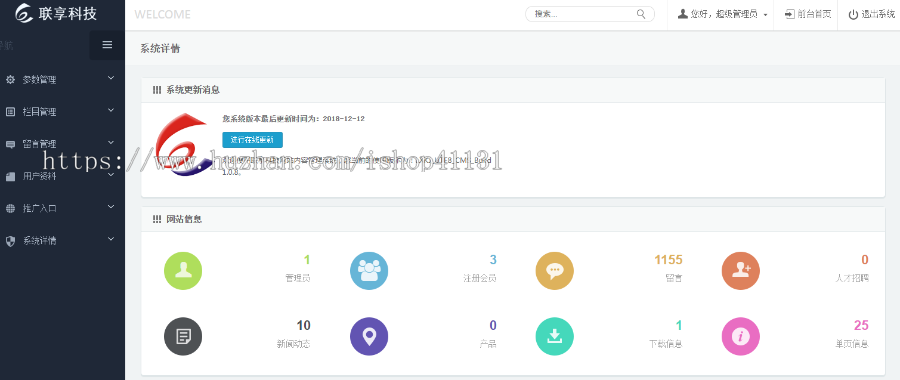The image size is (900, 380).
Task: Click the 新闻动态 count 10
Action: [304, 326]
